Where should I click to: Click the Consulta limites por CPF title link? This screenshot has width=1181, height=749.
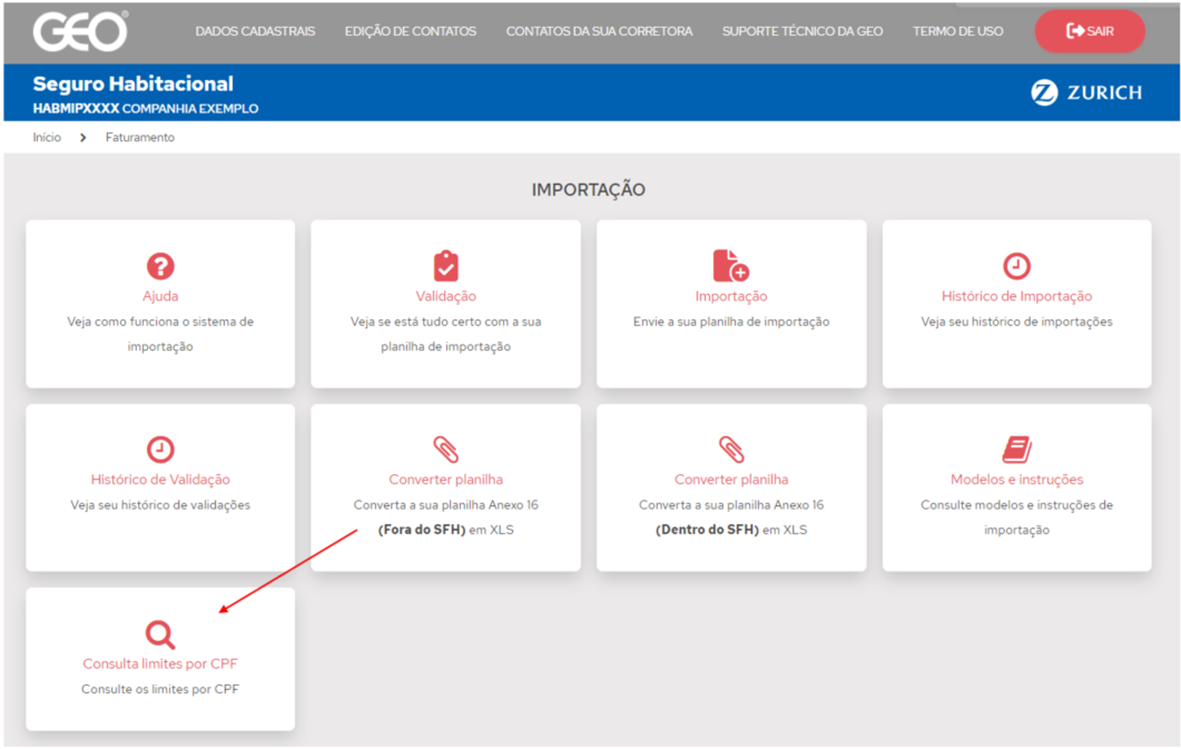tap(160, 664)
